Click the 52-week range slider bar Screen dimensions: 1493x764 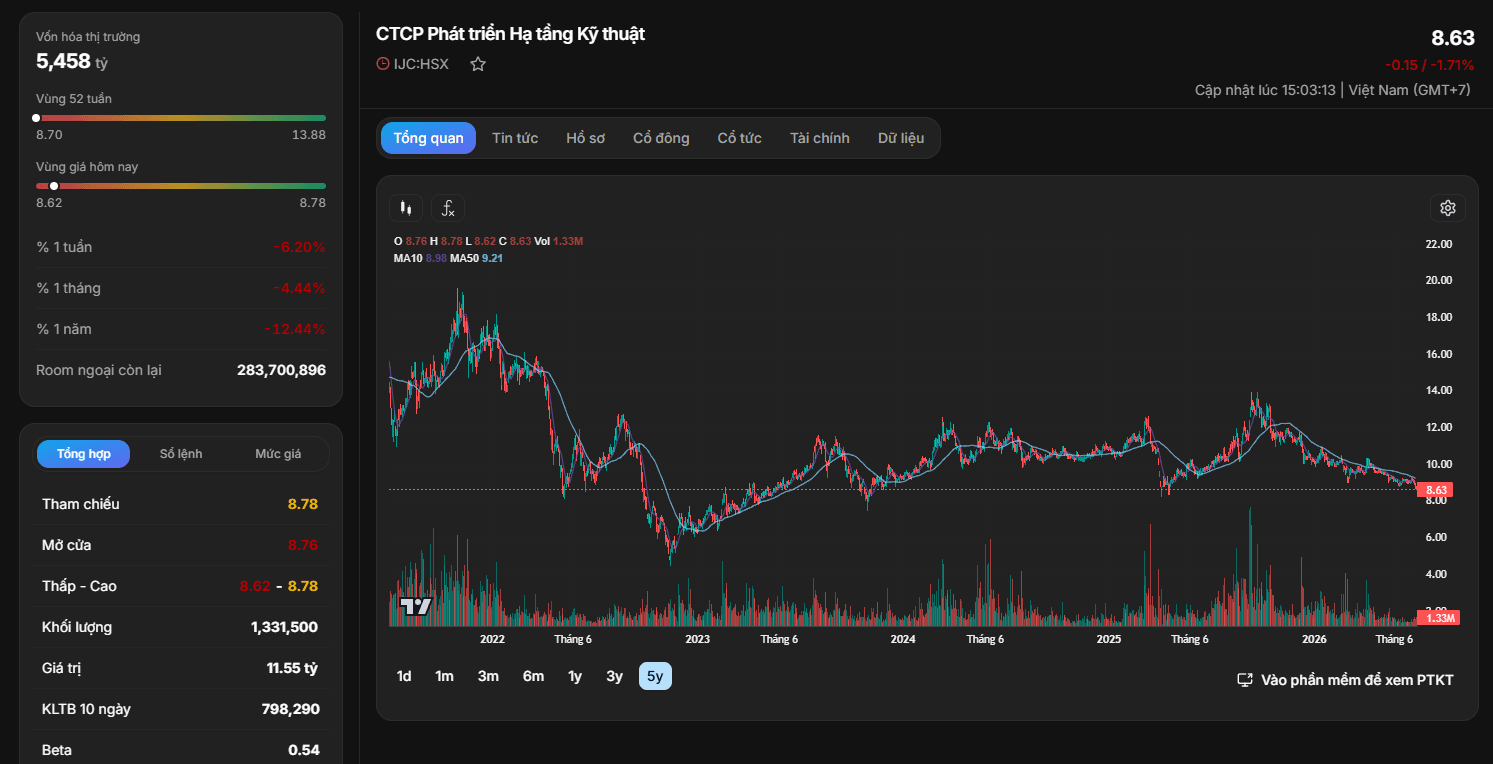[x=181, y=118]
